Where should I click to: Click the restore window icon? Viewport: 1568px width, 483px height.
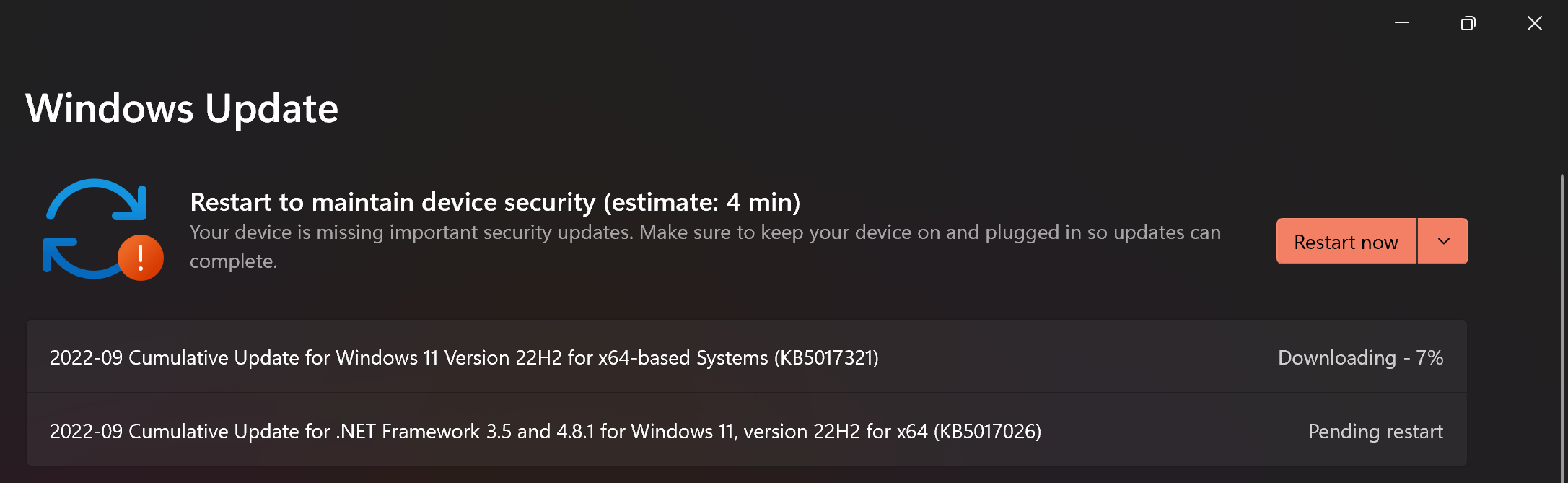click(1467, 22)
